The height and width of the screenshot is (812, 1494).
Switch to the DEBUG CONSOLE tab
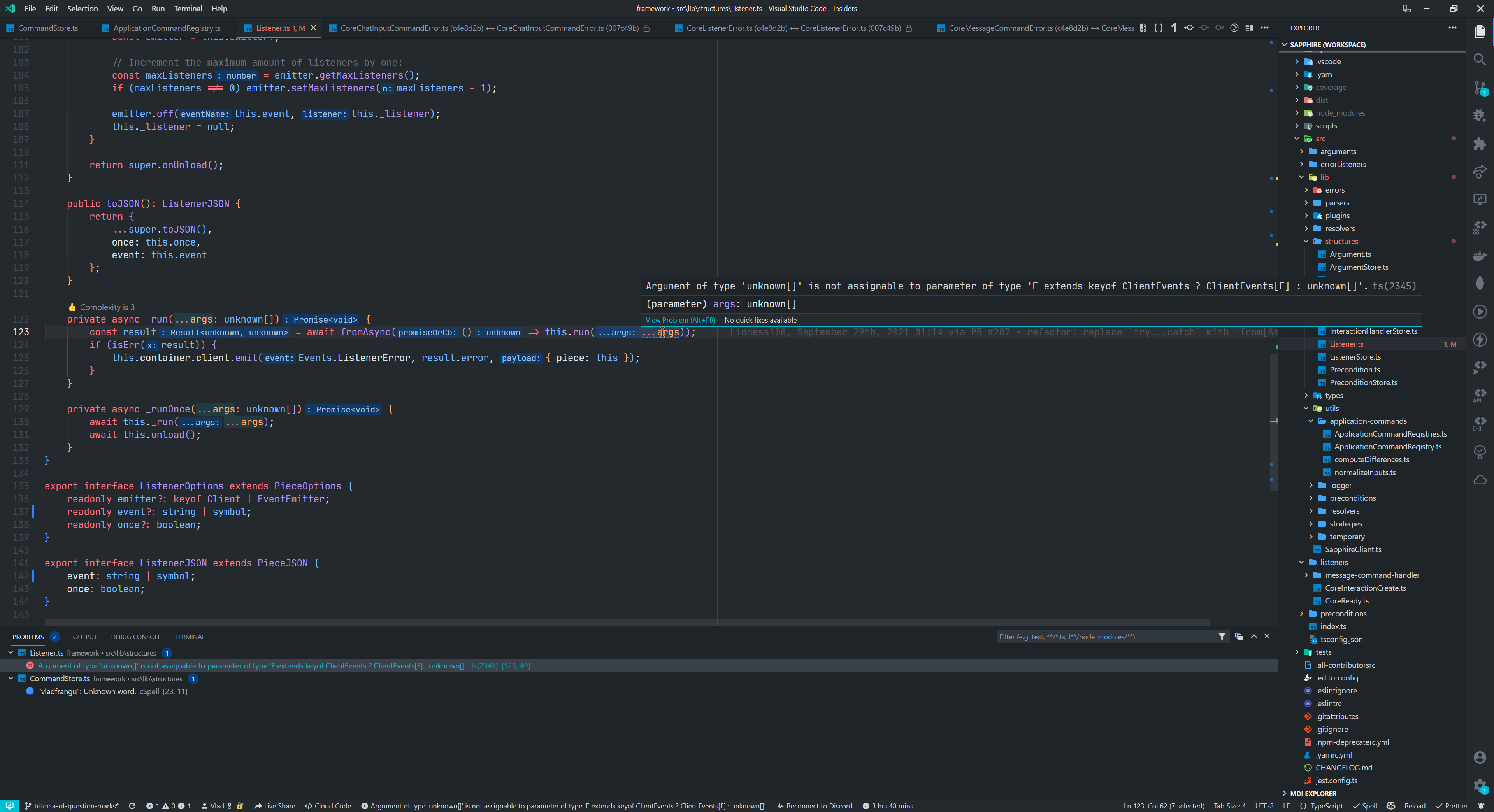pyautogui.click(x=136, y=637)
